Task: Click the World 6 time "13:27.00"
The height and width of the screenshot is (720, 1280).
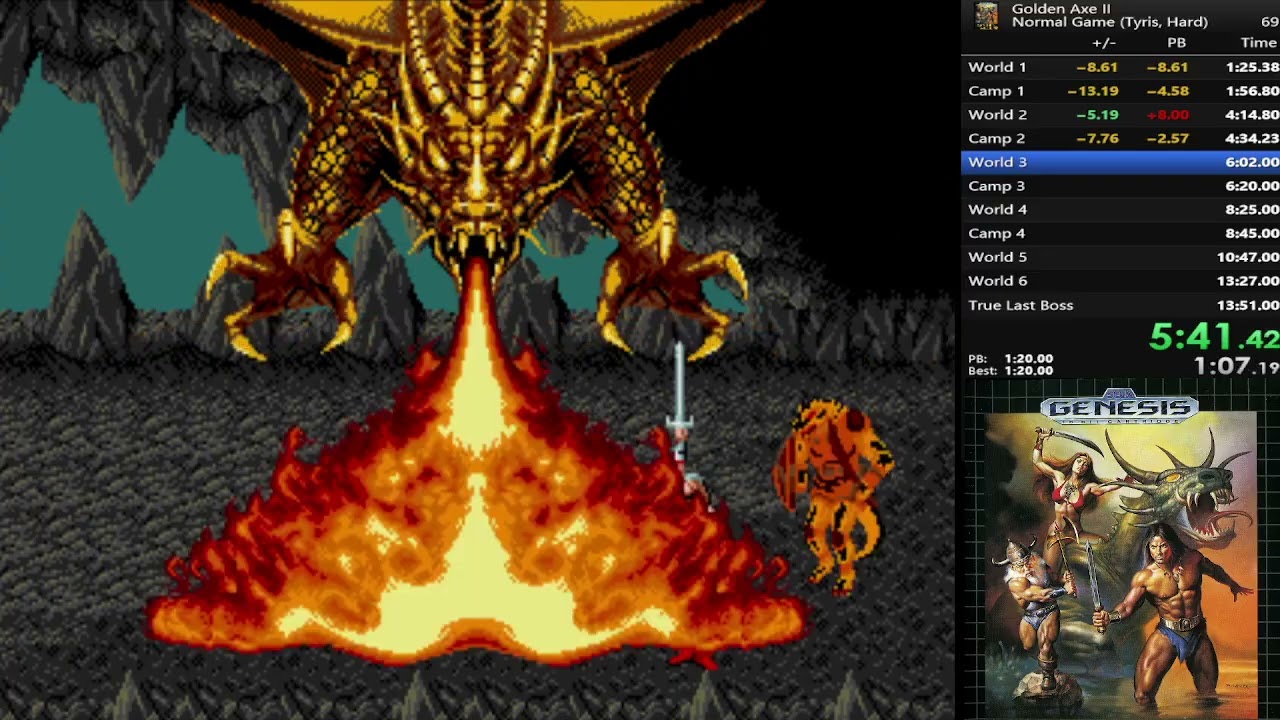Action: pos(1248,281)
